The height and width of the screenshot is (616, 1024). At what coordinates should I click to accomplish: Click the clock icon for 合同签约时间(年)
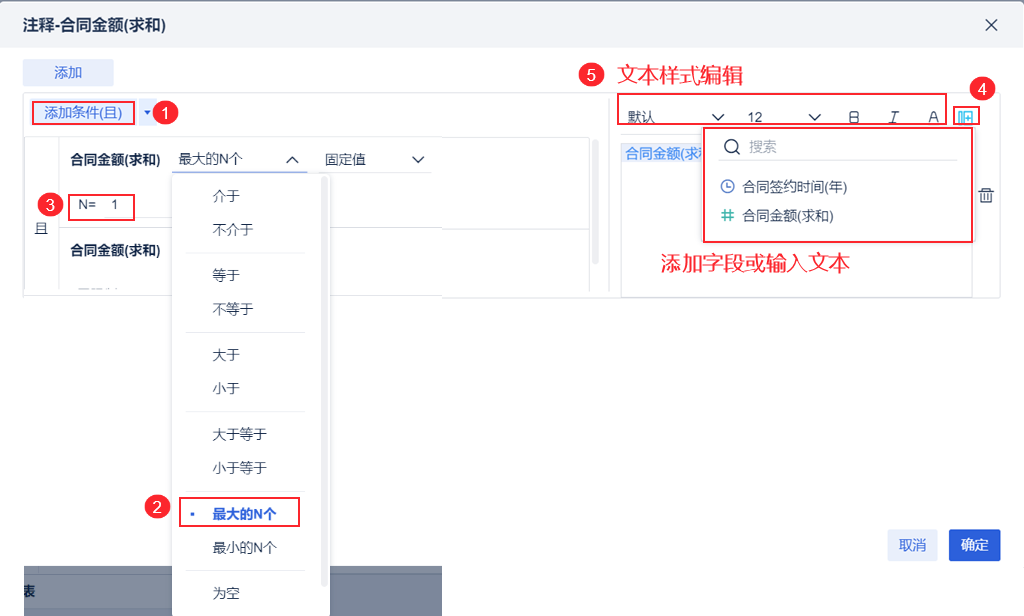click(x=728, y=186)
